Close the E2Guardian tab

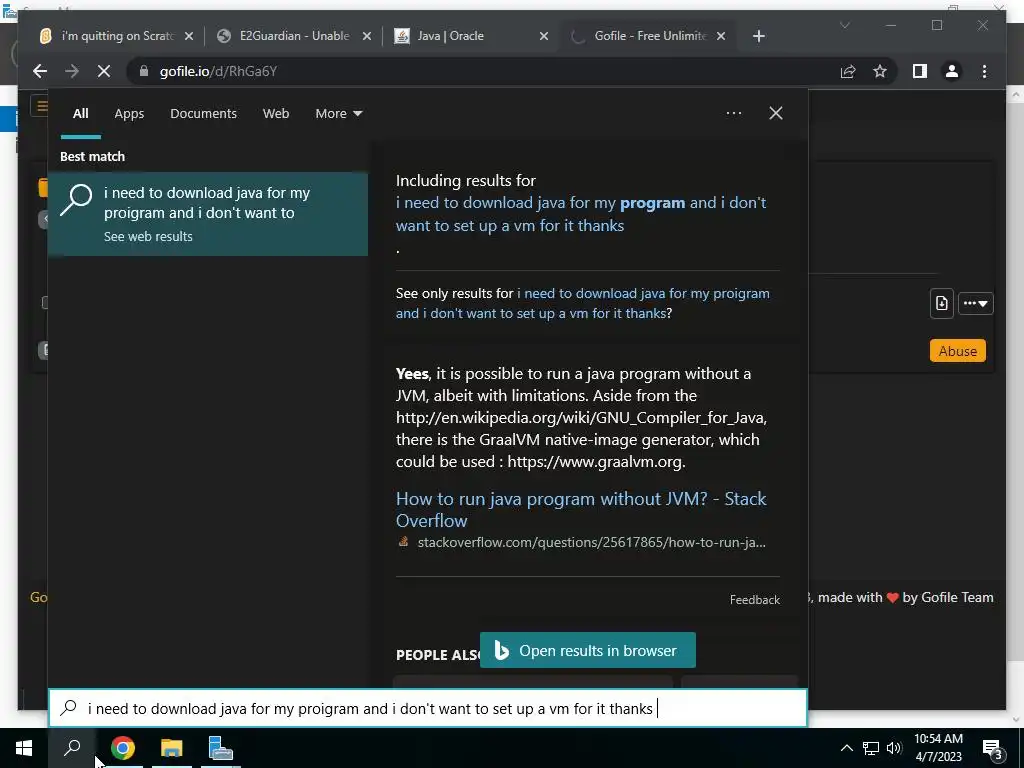[x=367, y=36]
